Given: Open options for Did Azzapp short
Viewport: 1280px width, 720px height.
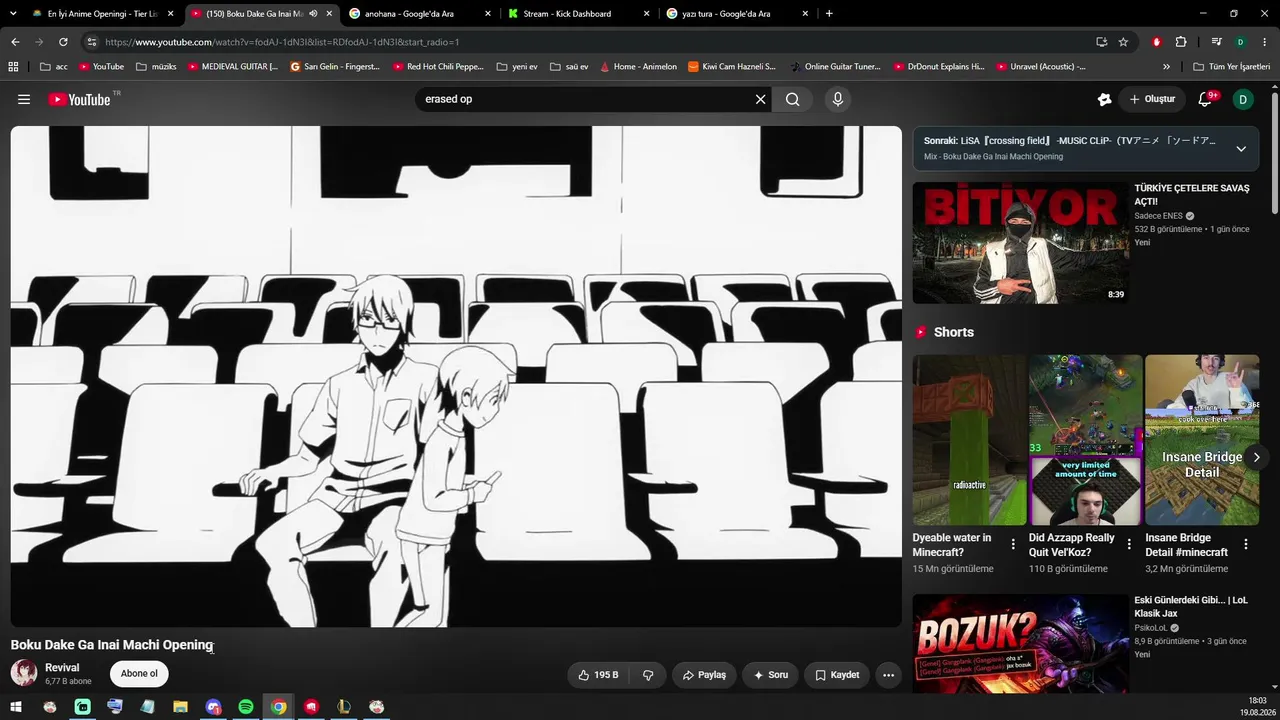Looking at the screenshot, I should click(1129, 544).
